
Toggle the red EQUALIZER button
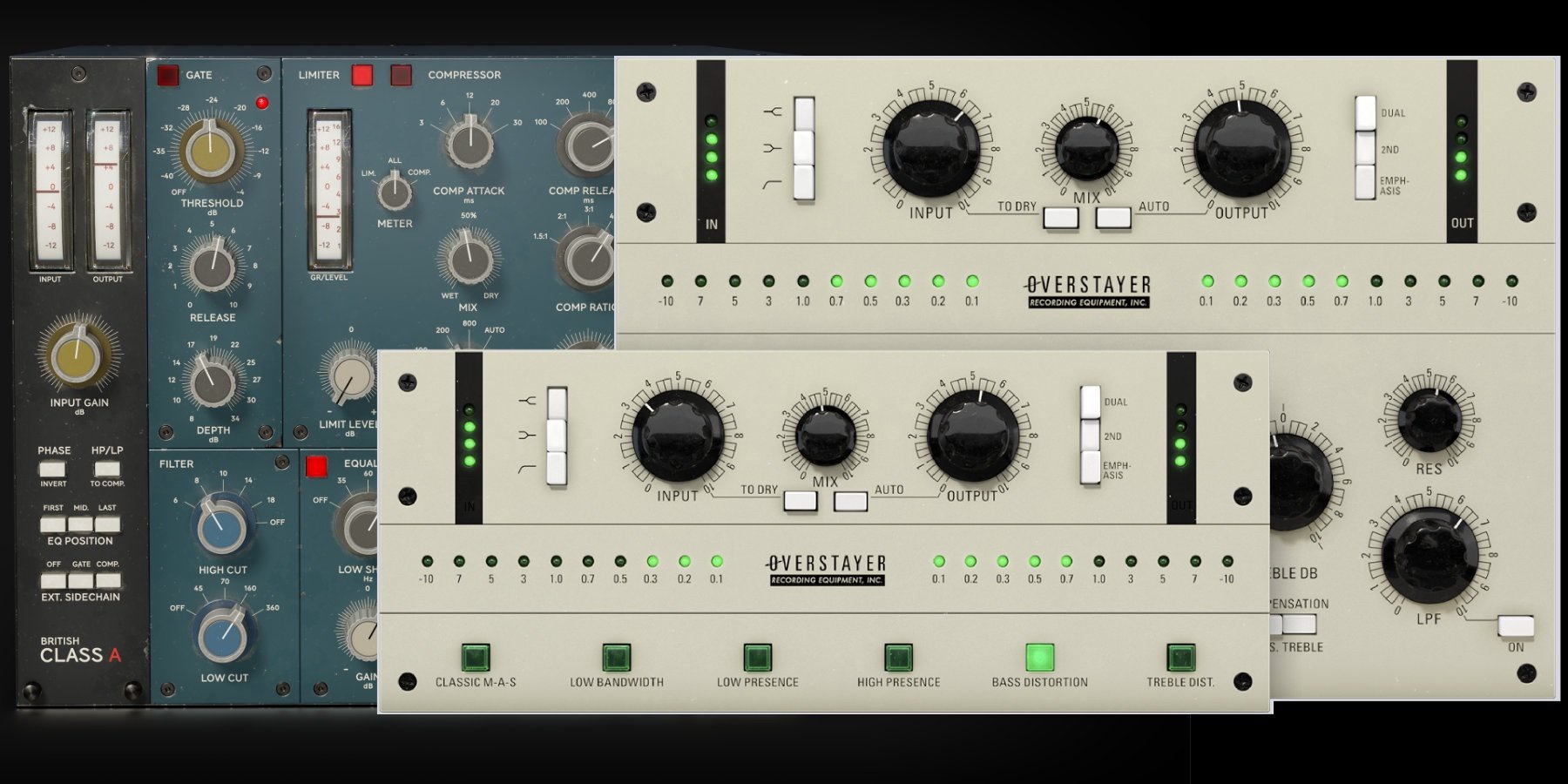[316, 467]
